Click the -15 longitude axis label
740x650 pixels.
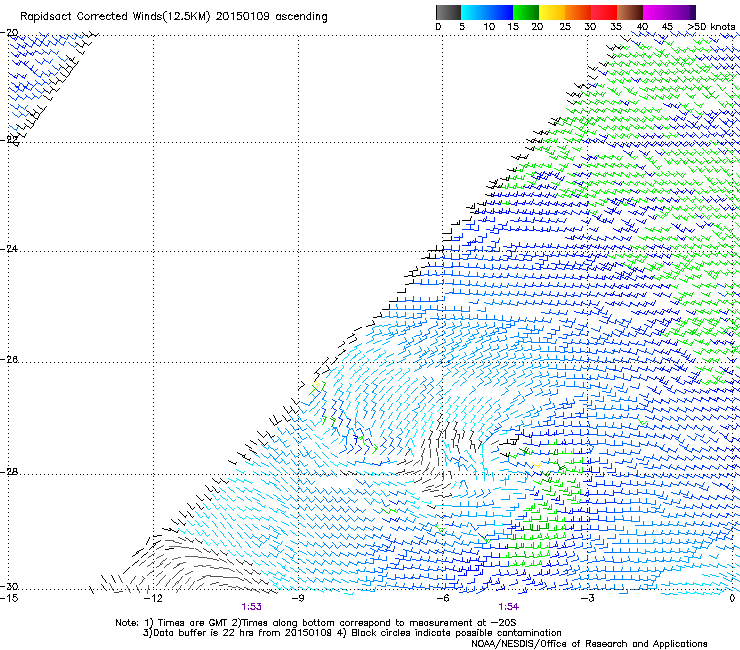coord(9,598)
